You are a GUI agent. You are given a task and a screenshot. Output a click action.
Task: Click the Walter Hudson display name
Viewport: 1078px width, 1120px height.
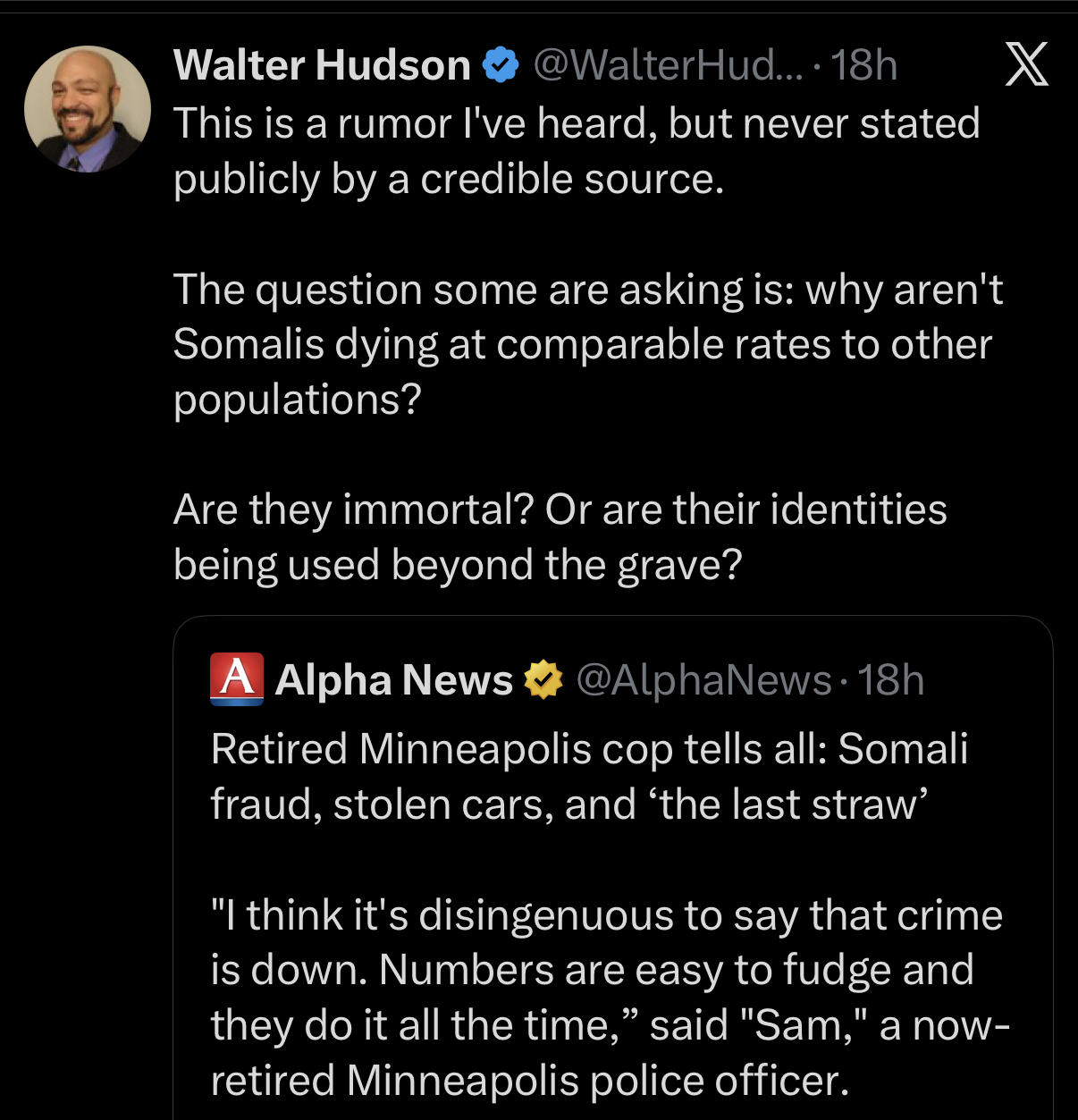pos(322,65)
